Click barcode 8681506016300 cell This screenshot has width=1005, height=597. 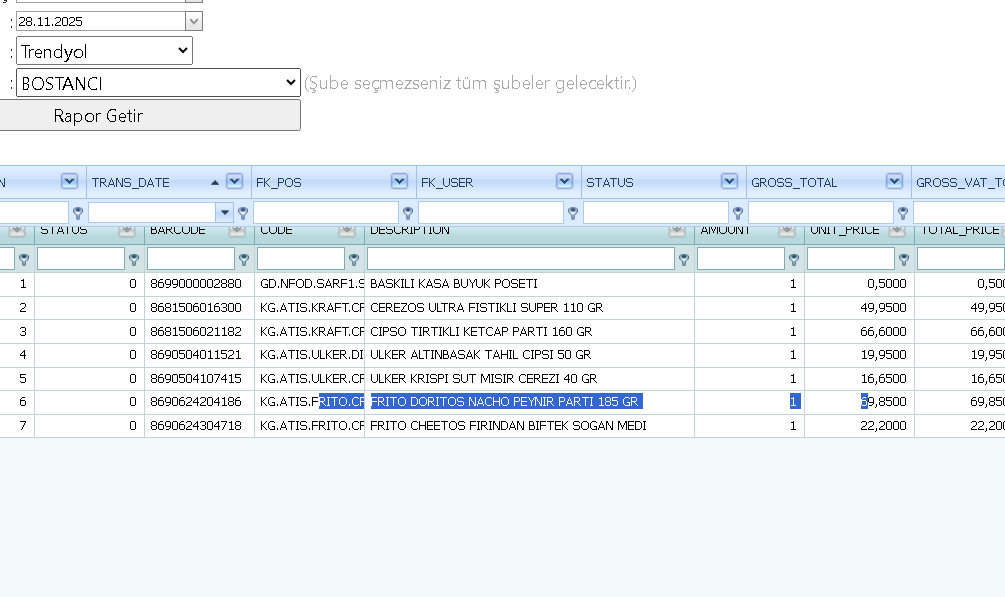pos(199,307)
